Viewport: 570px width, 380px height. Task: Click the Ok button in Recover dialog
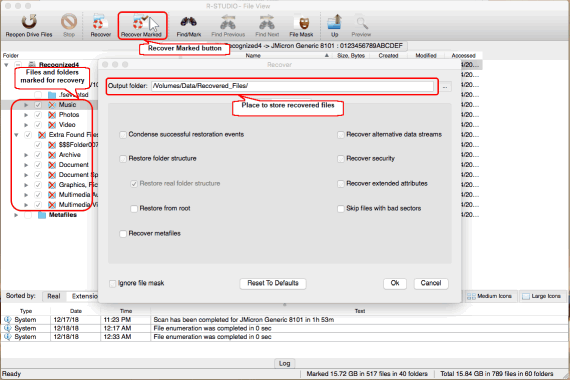click(x=395, y=283)
